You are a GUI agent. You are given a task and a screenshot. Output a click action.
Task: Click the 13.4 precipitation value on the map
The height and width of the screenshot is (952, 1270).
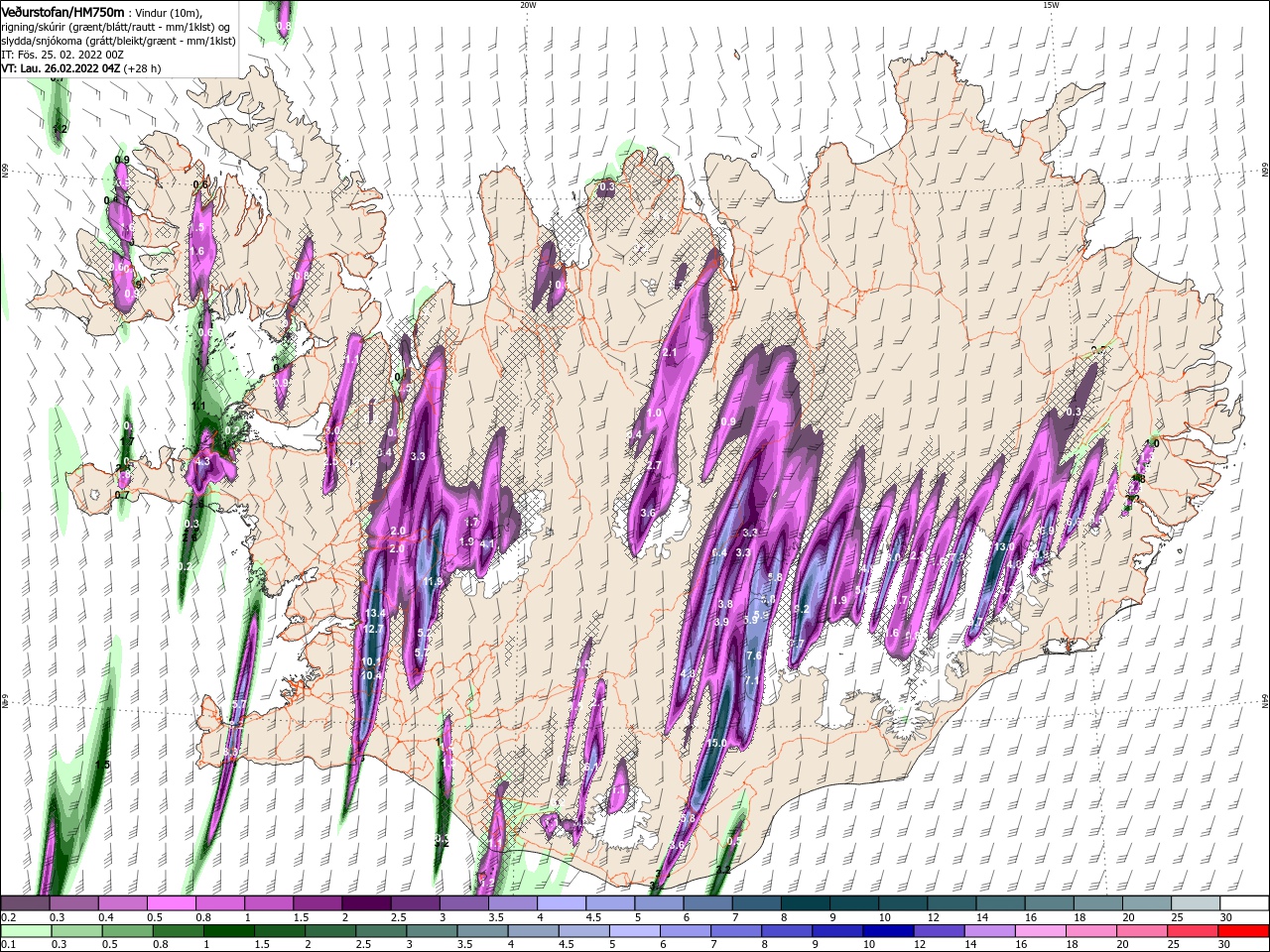(375, 614)
